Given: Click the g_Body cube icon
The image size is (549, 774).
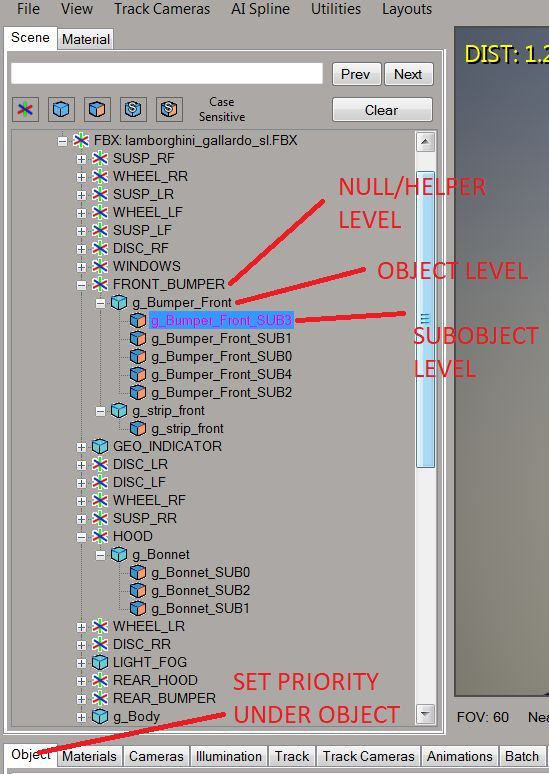Looking at the screenshot, I should pos(100,716).
